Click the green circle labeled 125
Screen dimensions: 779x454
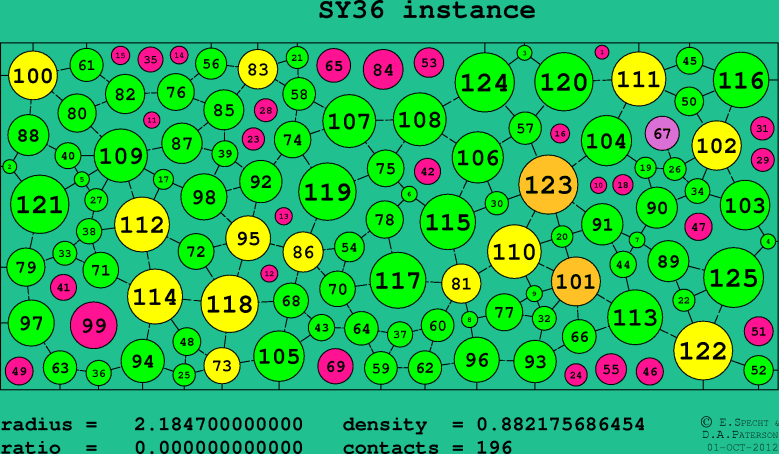tap(734, 278)
